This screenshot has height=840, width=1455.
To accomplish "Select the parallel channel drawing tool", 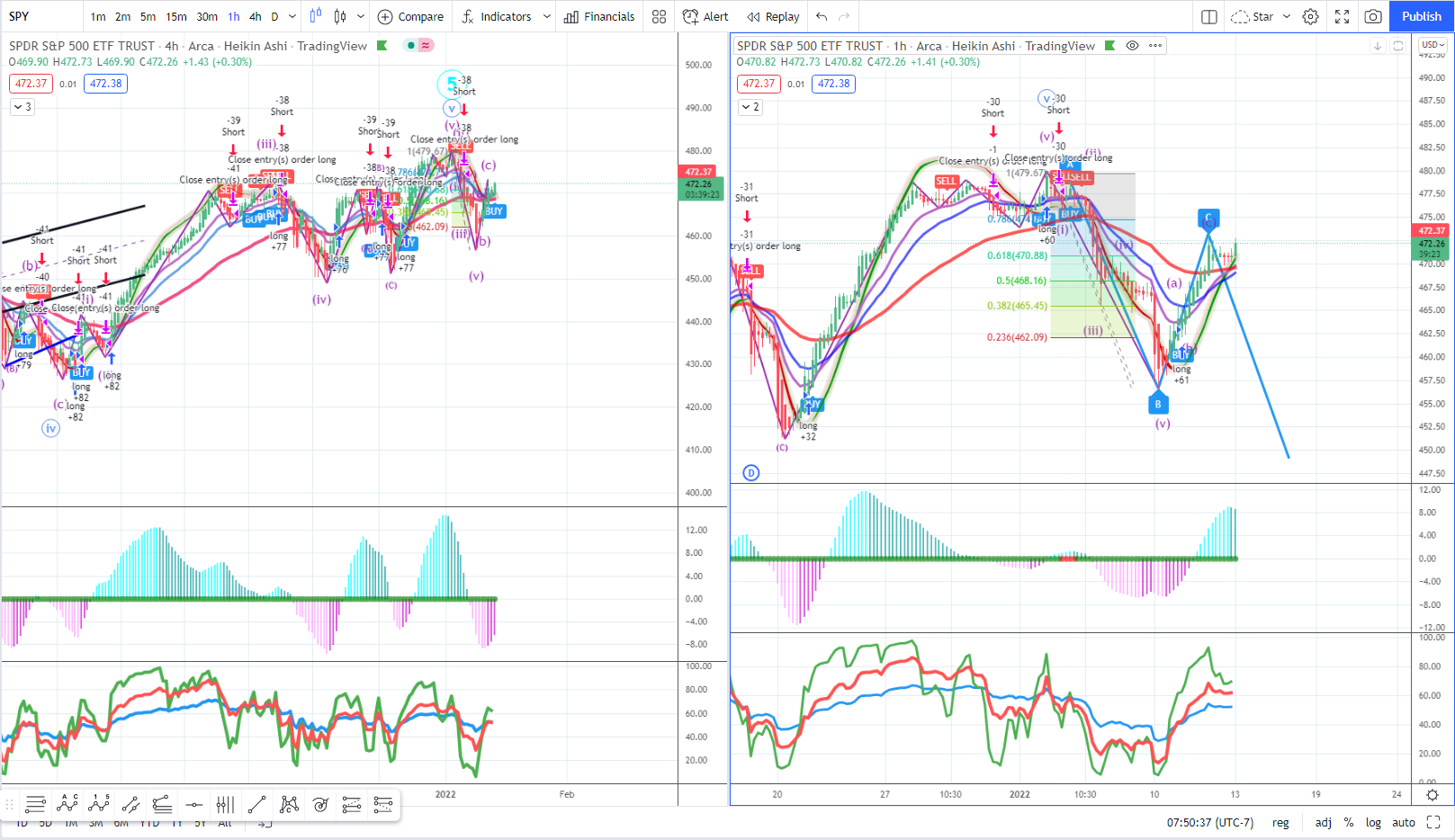I will pyautogui.click(x=130, y=804).
